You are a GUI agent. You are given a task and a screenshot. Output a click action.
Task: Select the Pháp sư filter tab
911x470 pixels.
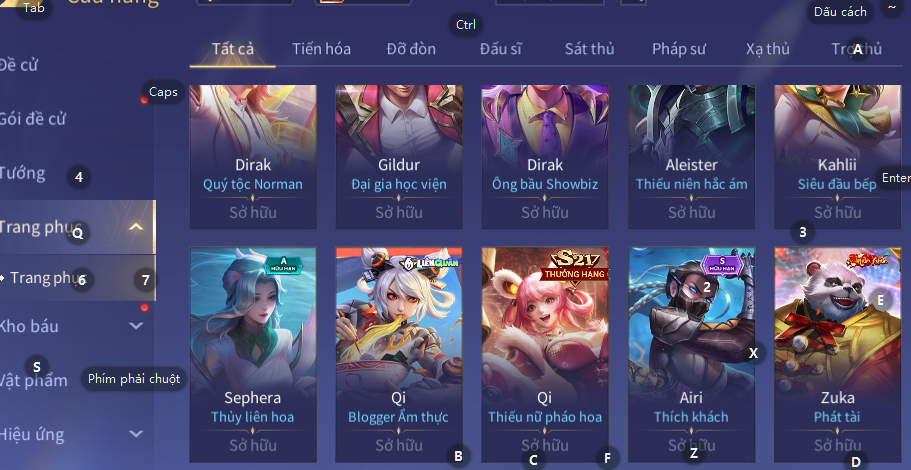pos(679,49)
